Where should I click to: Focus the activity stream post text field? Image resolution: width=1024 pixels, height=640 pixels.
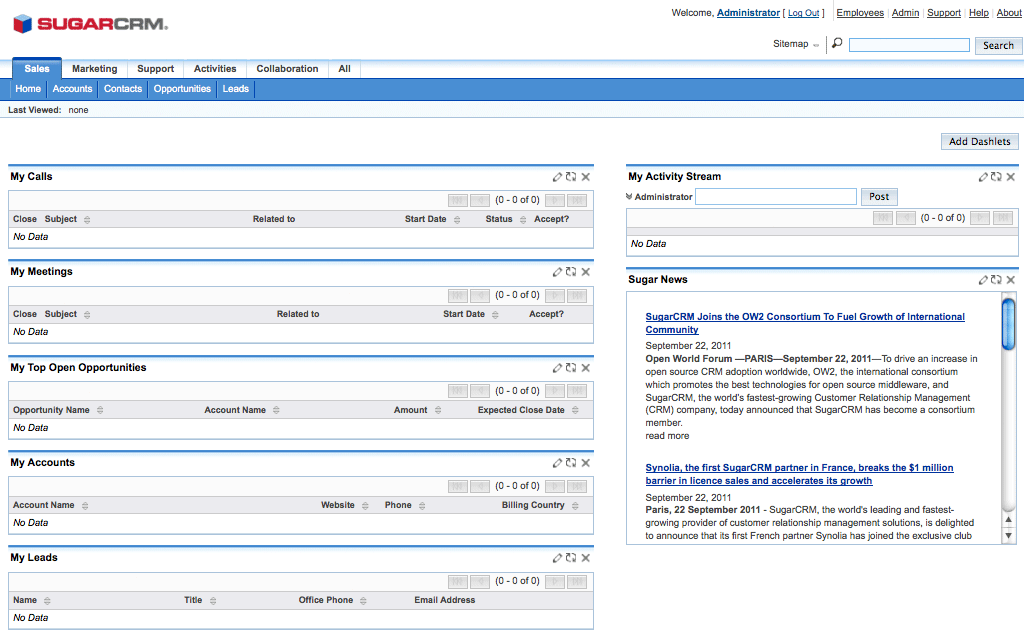pos(776,197)
